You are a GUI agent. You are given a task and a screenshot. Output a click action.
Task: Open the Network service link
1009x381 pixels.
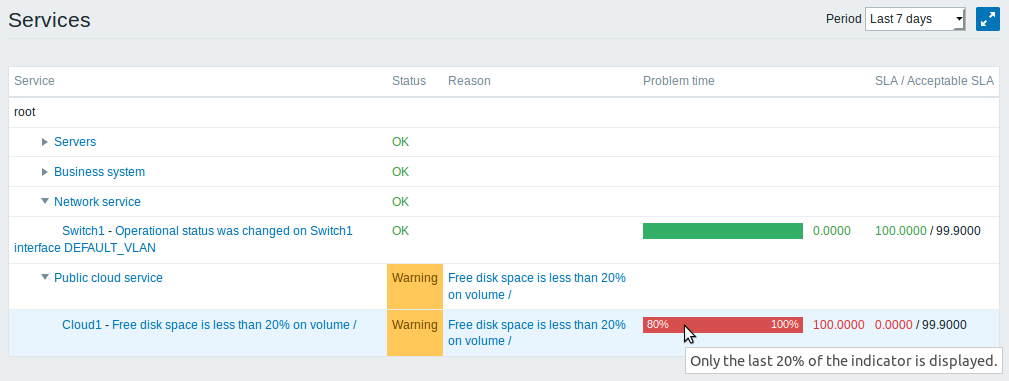click(97, 201)
